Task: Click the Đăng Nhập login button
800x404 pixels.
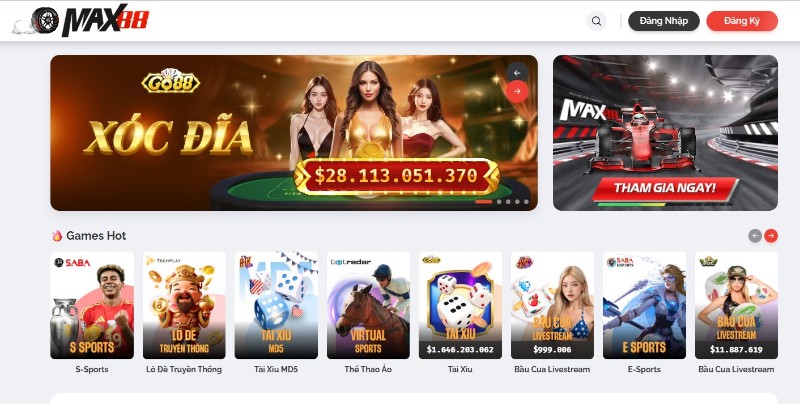Action: [x=663, y=21]
